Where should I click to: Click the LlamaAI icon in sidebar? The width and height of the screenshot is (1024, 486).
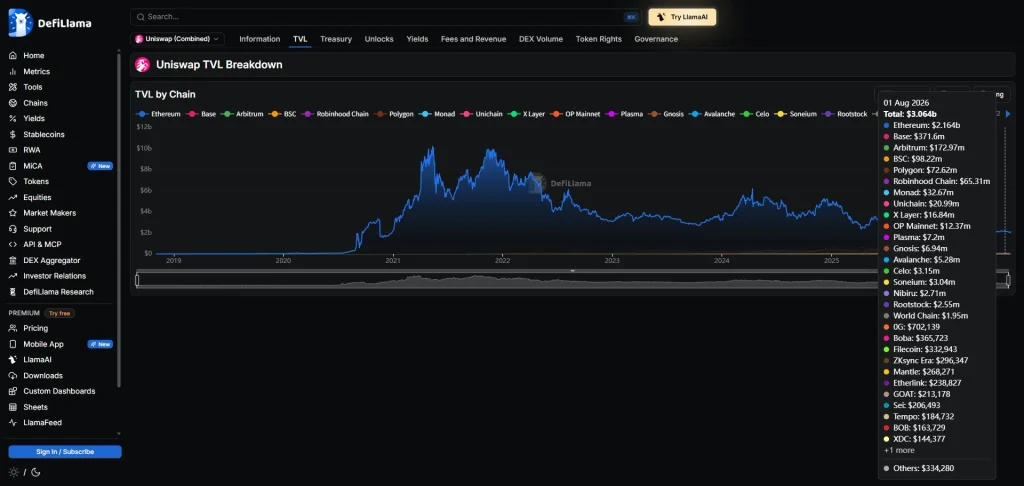click(12, 359)
